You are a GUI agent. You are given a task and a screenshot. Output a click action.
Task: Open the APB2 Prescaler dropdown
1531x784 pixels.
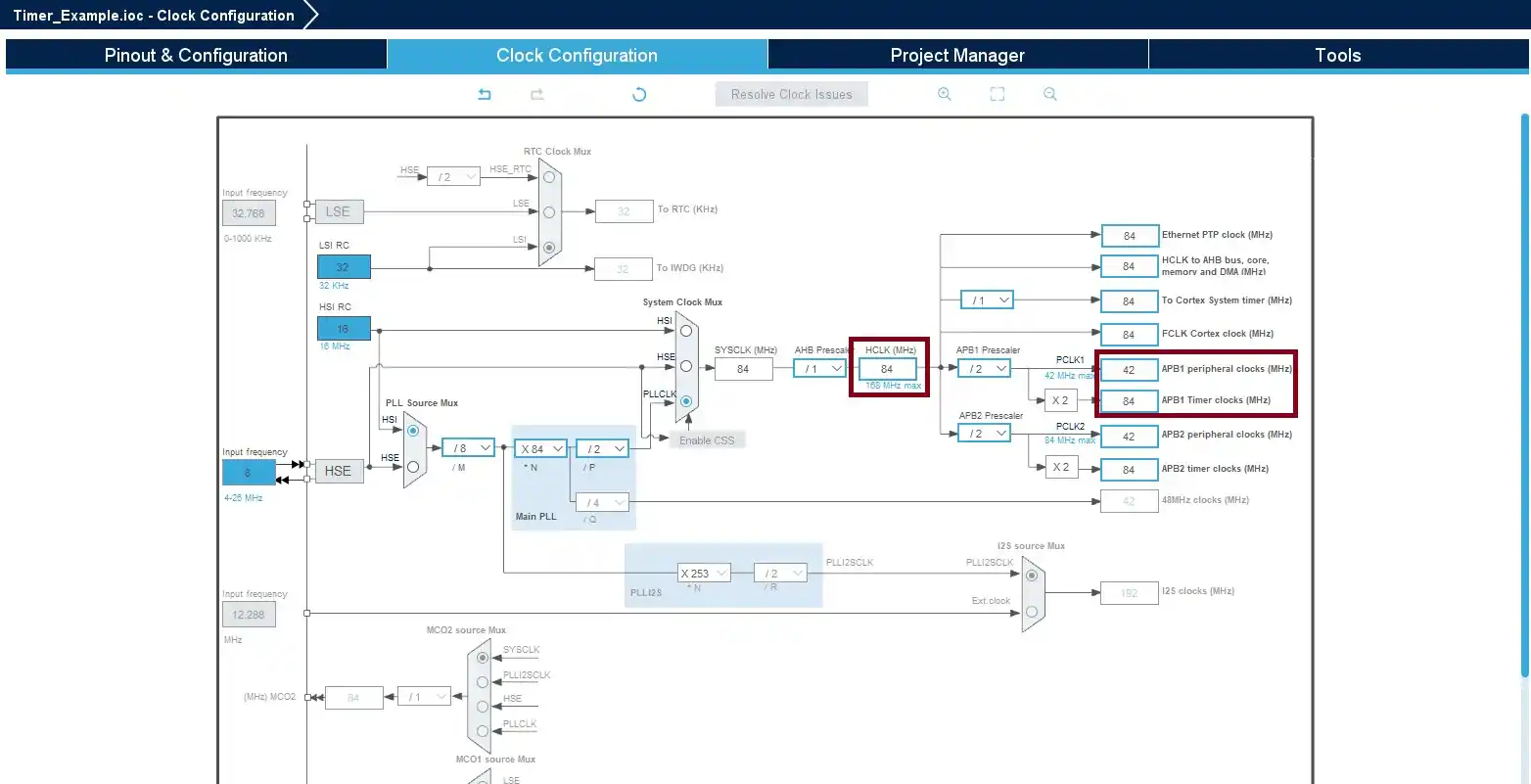pos(984,433)
